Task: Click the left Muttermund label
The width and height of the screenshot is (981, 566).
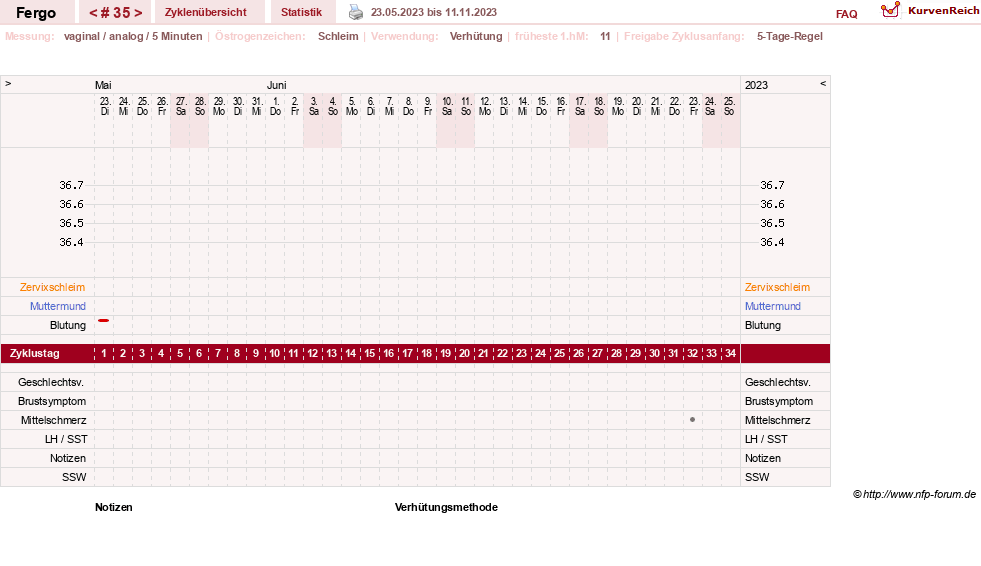Action: pos(58,306)
